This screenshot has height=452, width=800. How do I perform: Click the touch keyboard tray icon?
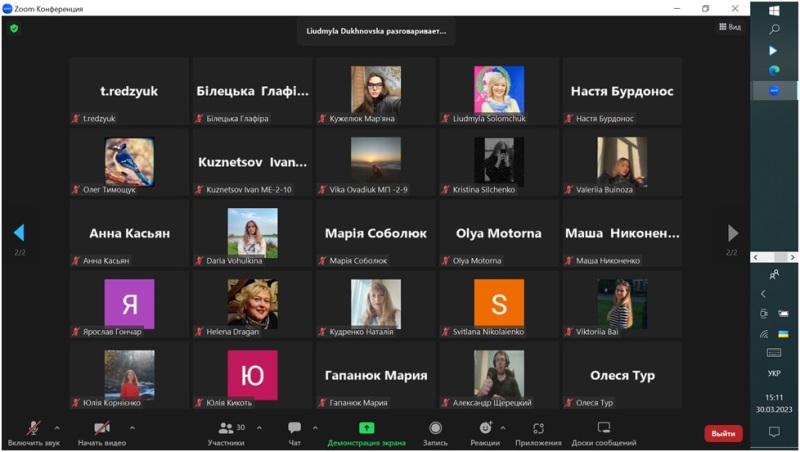[x=774, y=353]
